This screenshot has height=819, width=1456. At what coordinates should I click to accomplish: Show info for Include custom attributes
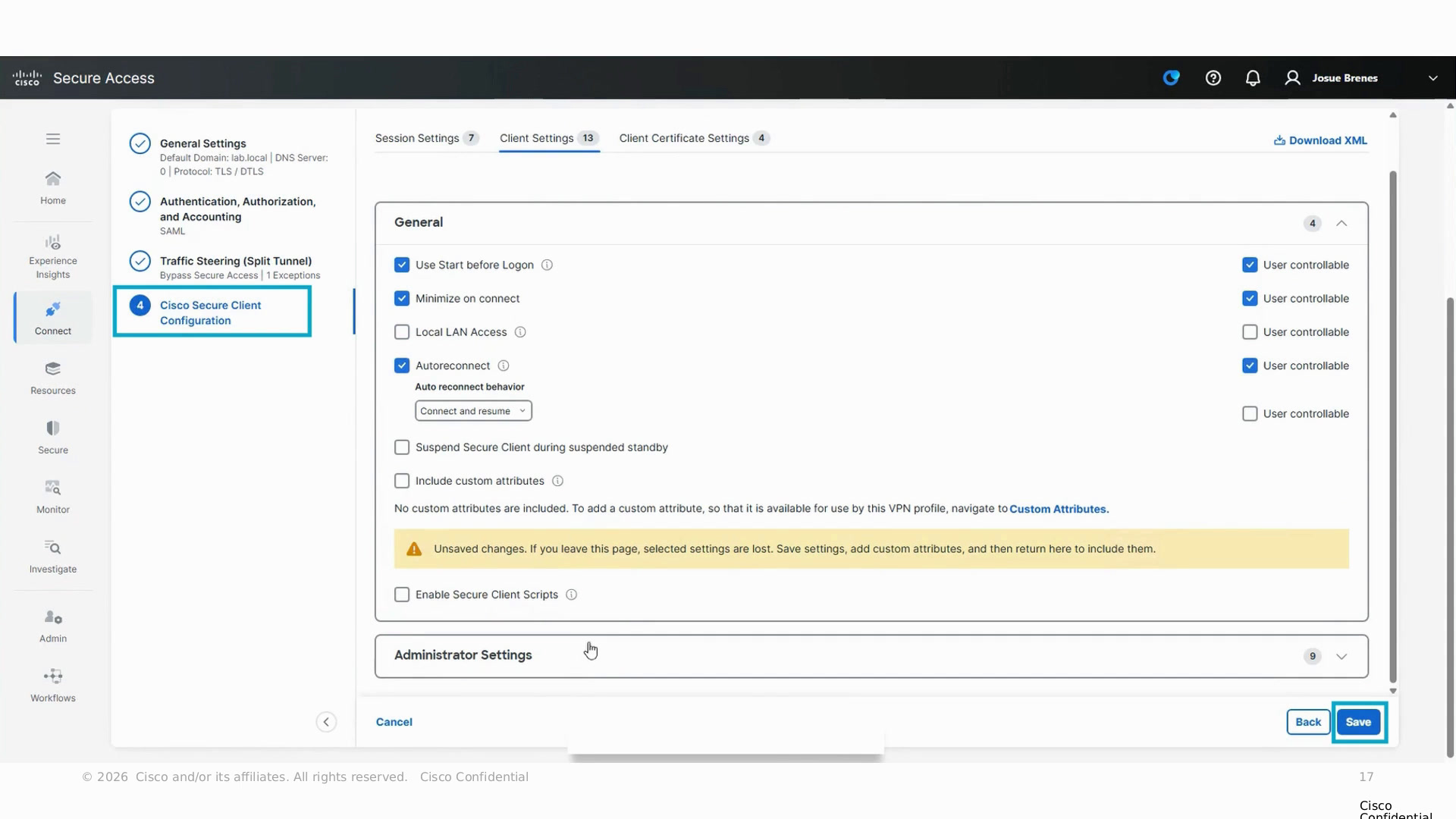point(557,481)
